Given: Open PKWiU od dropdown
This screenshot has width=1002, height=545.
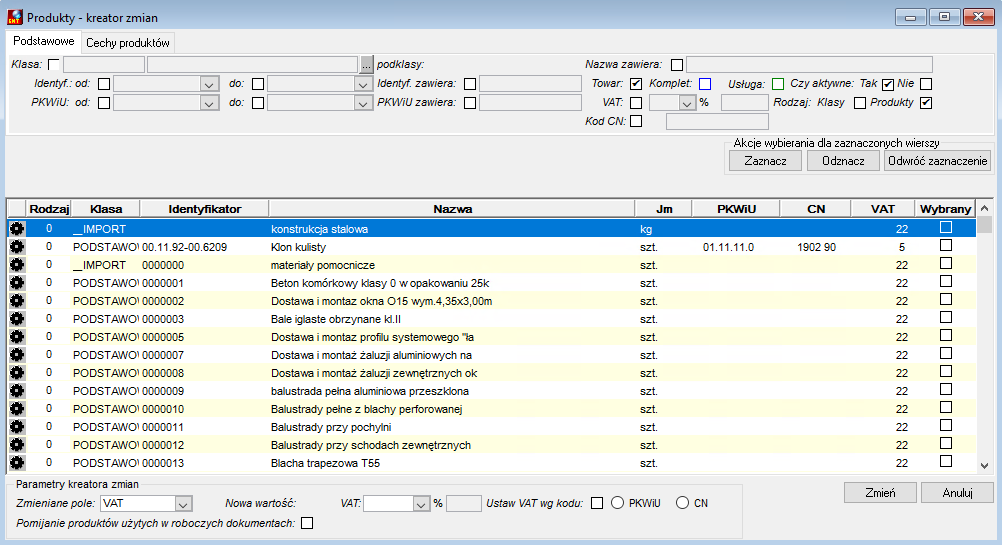Looking at the screenshot, I should click(x=209, y=103).
